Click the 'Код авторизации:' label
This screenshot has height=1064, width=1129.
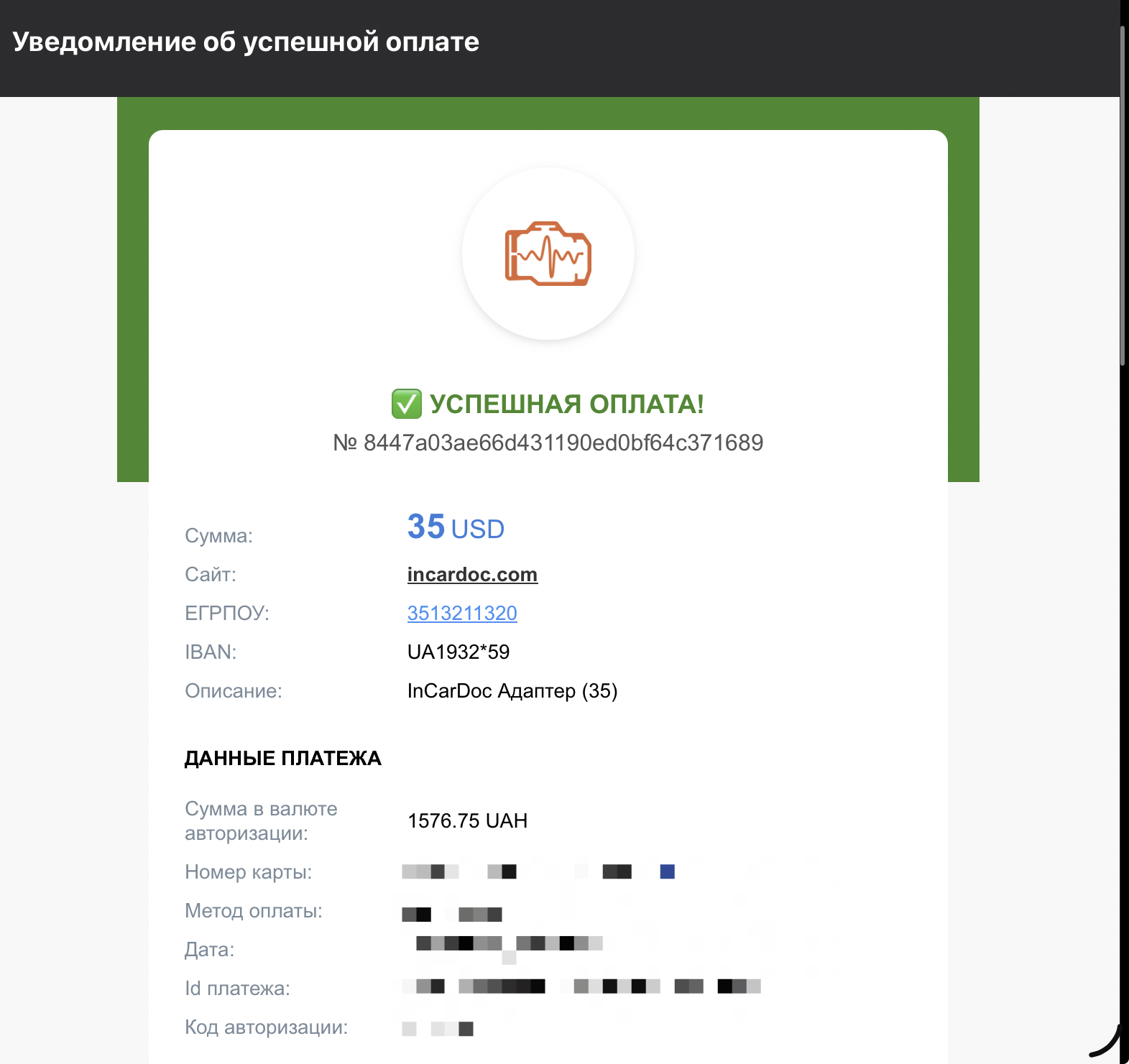[x=266, y=1027]
